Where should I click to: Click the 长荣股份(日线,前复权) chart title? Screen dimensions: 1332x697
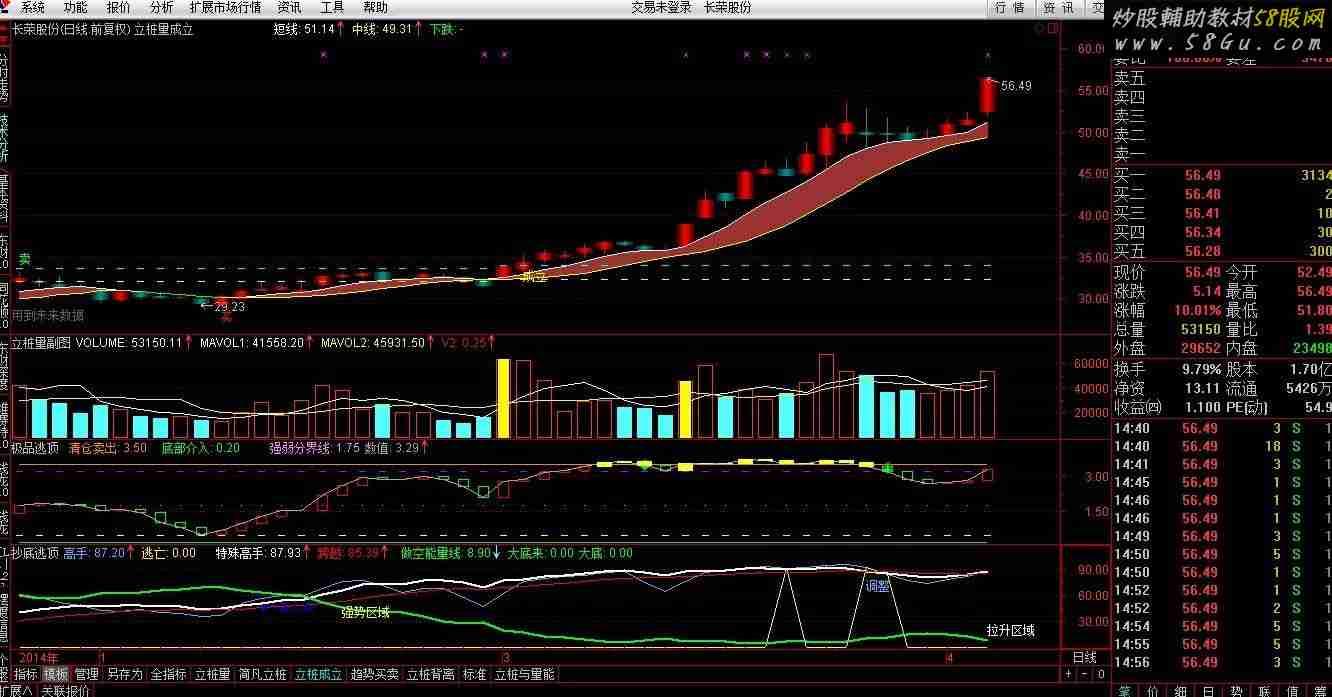click(x=71, y=30)
